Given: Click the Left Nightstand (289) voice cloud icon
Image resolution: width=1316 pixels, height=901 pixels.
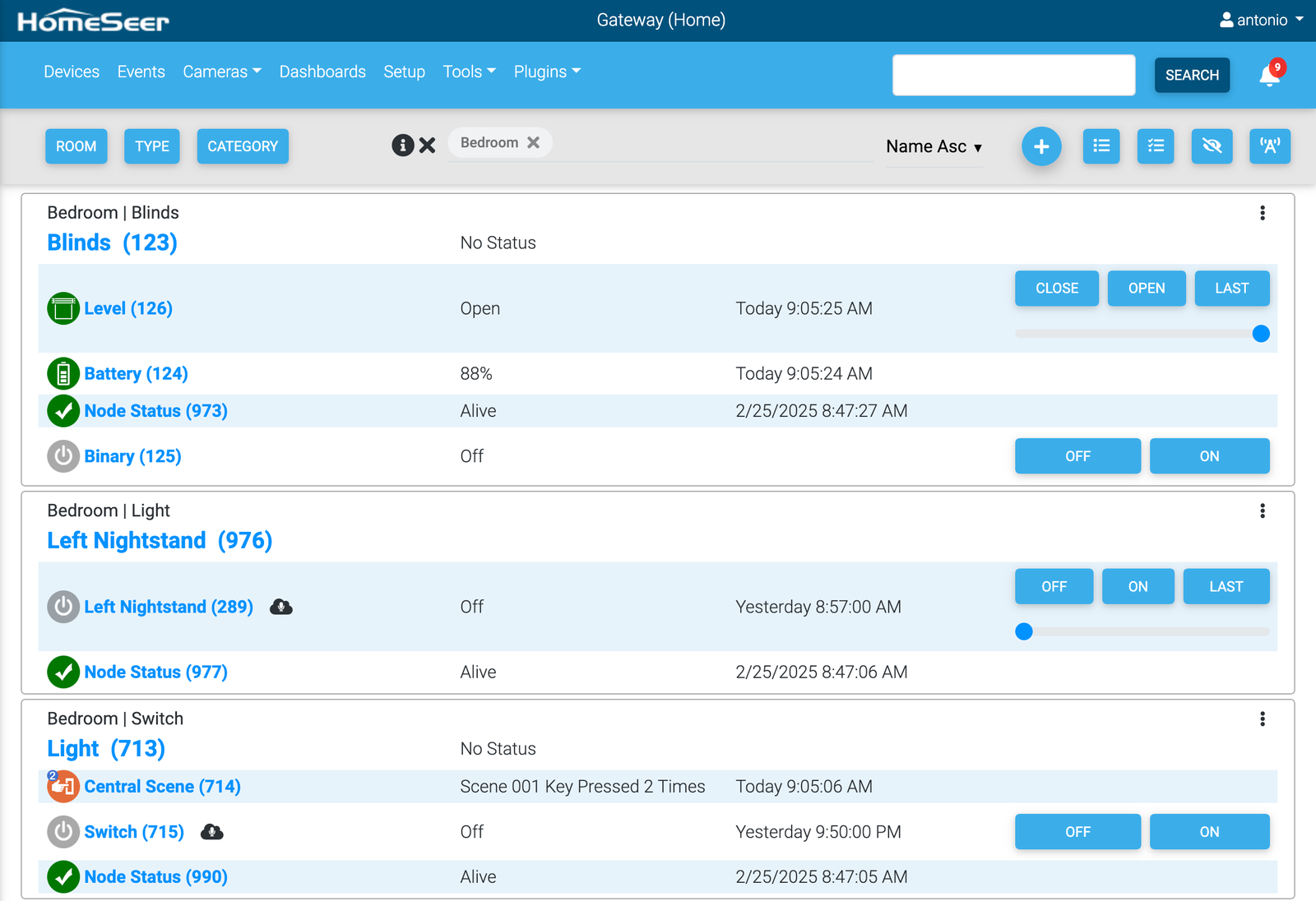Looking at the screenshot, I should pos(281,607).
